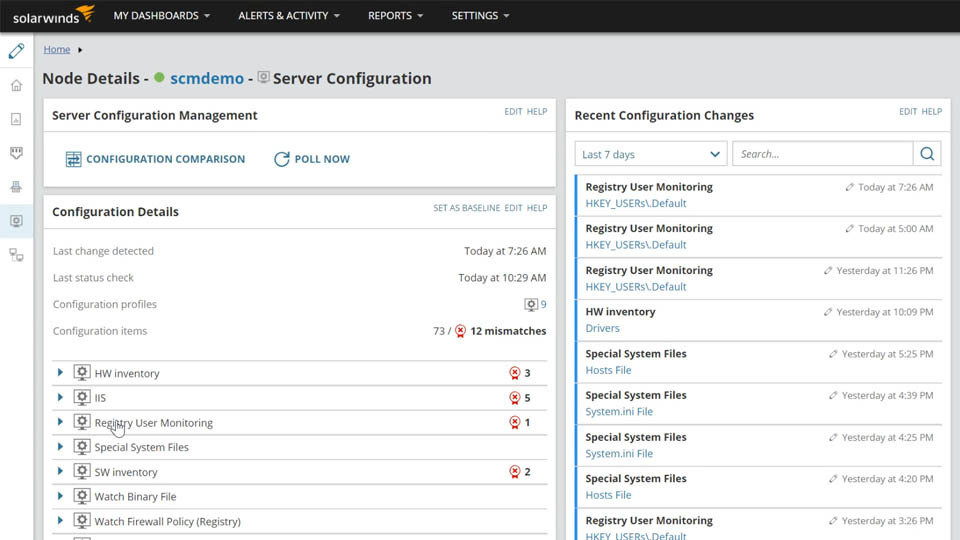Viewport: 960px width, 540px height.
Task: Click the Poll Now label
Action: tap(322, 159)
